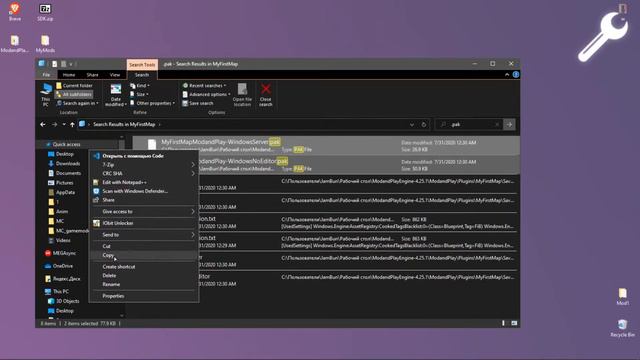Expand address bar history dropdown

(x=412, y=124)
